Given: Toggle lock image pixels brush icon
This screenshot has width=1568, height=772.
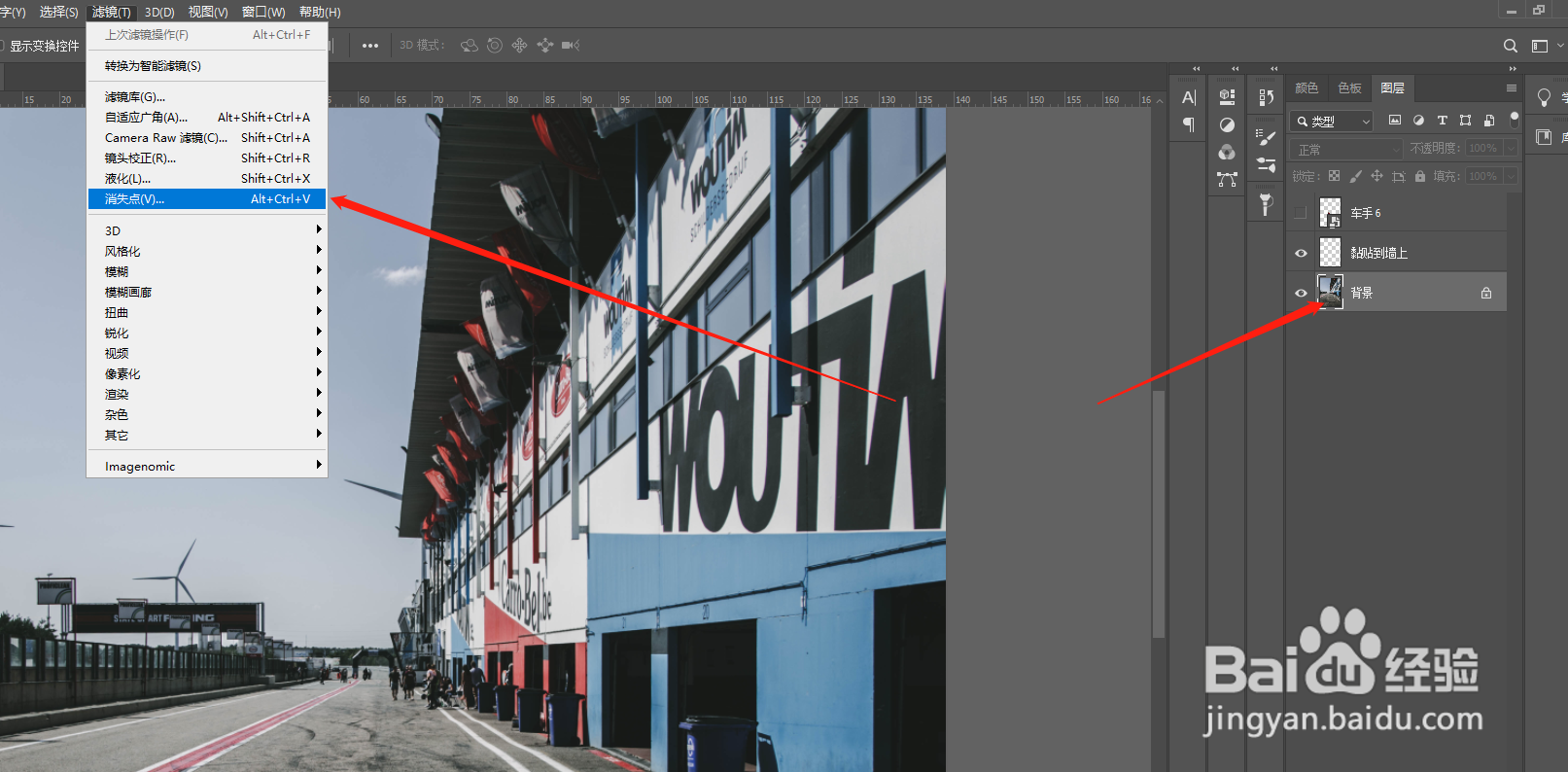Looking at the screenshot, I should pyautogui.click(x=1355, y=176).
